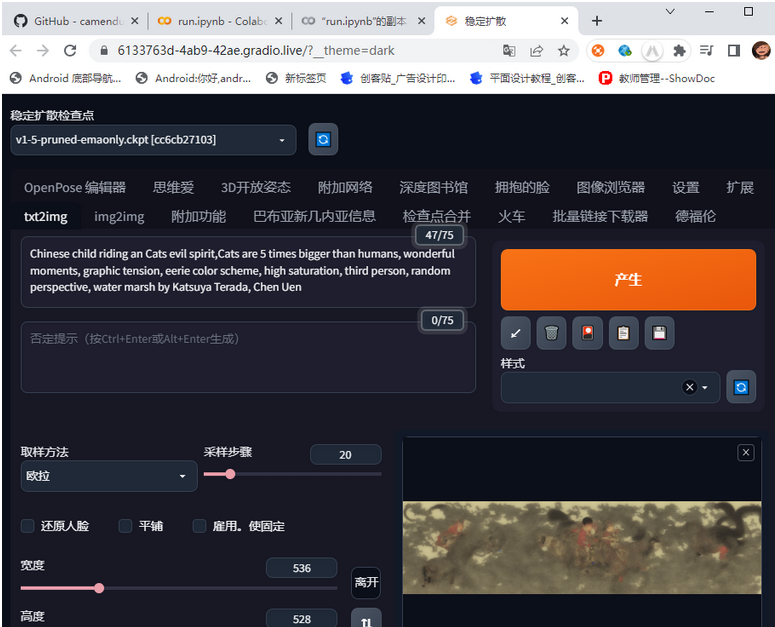Refresh the checkpoint list icon
The image size is (775, 627).
[x=323, y=139]
